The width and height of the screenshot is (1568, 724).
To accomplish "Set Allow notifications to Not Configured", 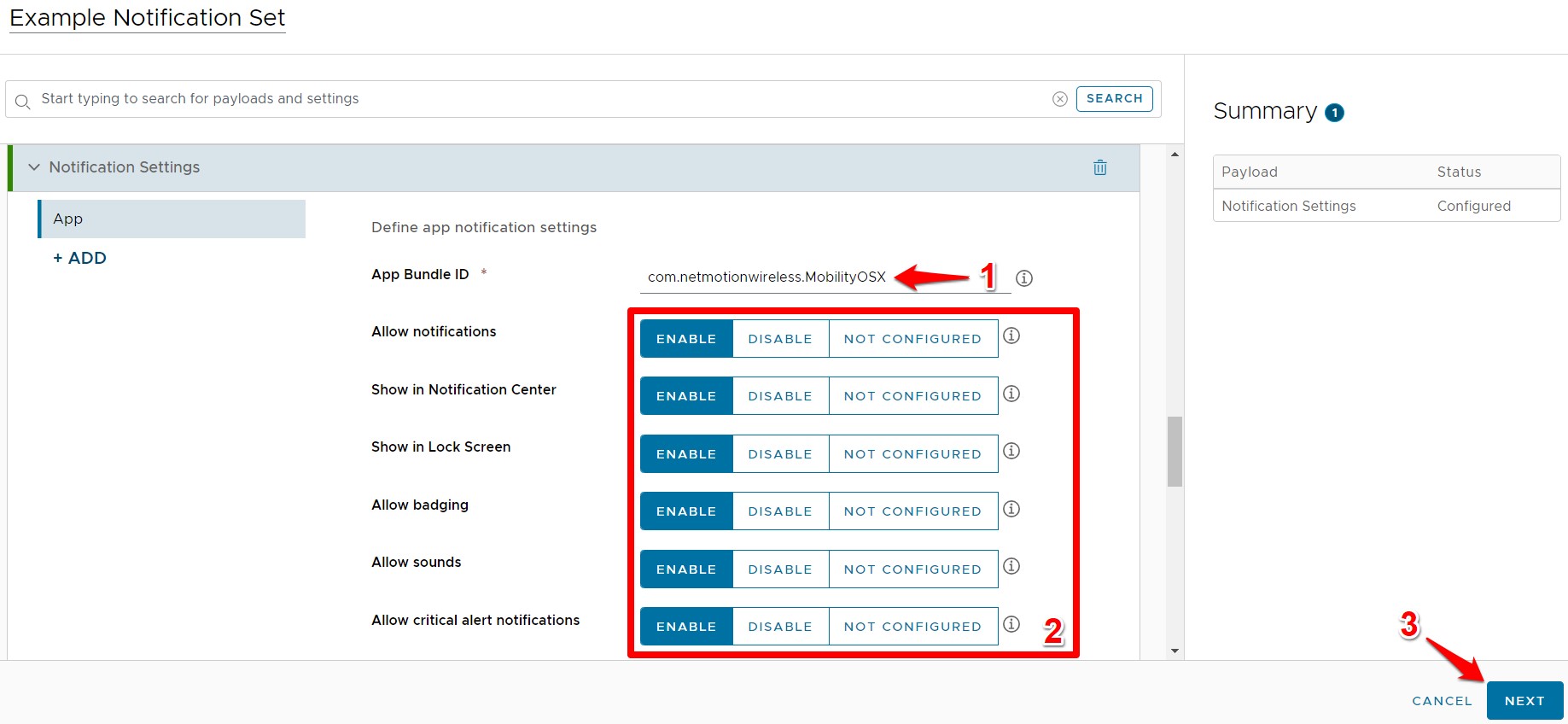I will (x=912, y=338).
